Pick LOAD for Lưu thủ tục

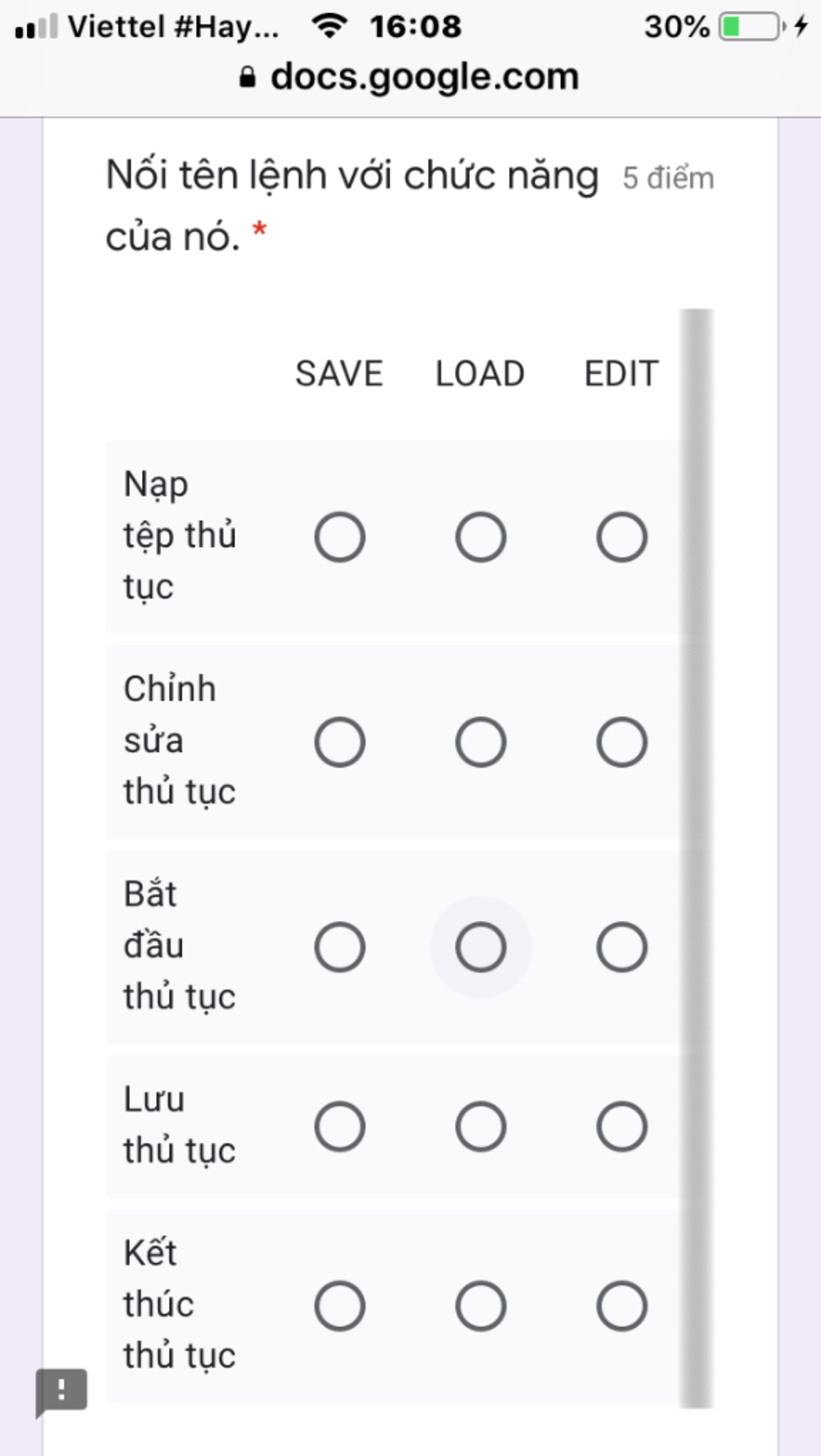click(x=480, y=1127)
